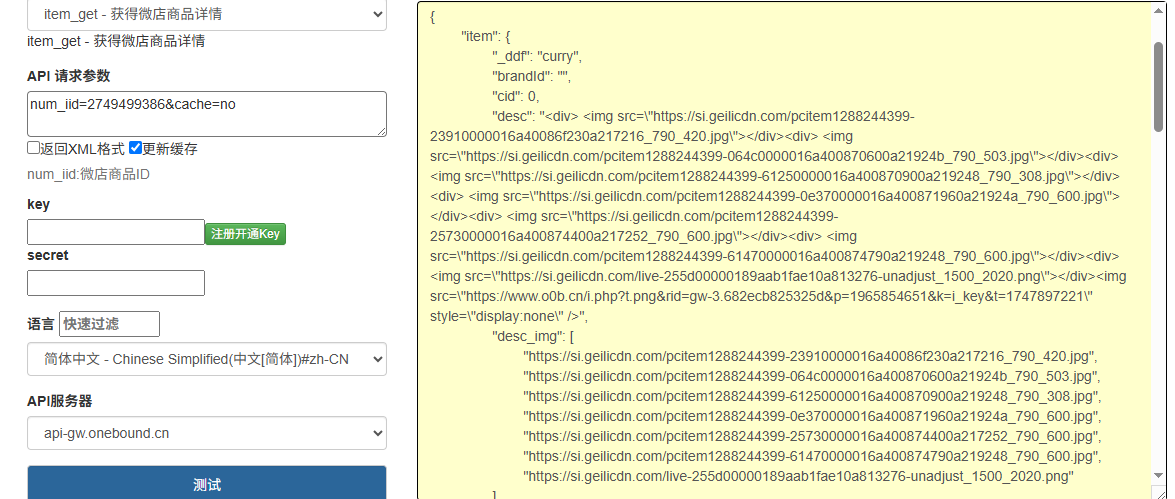This screenshot has width=1175, height=499.
Task: Click the 注册开通Key button
Action: pyautogui.click(x=245, y=234)
